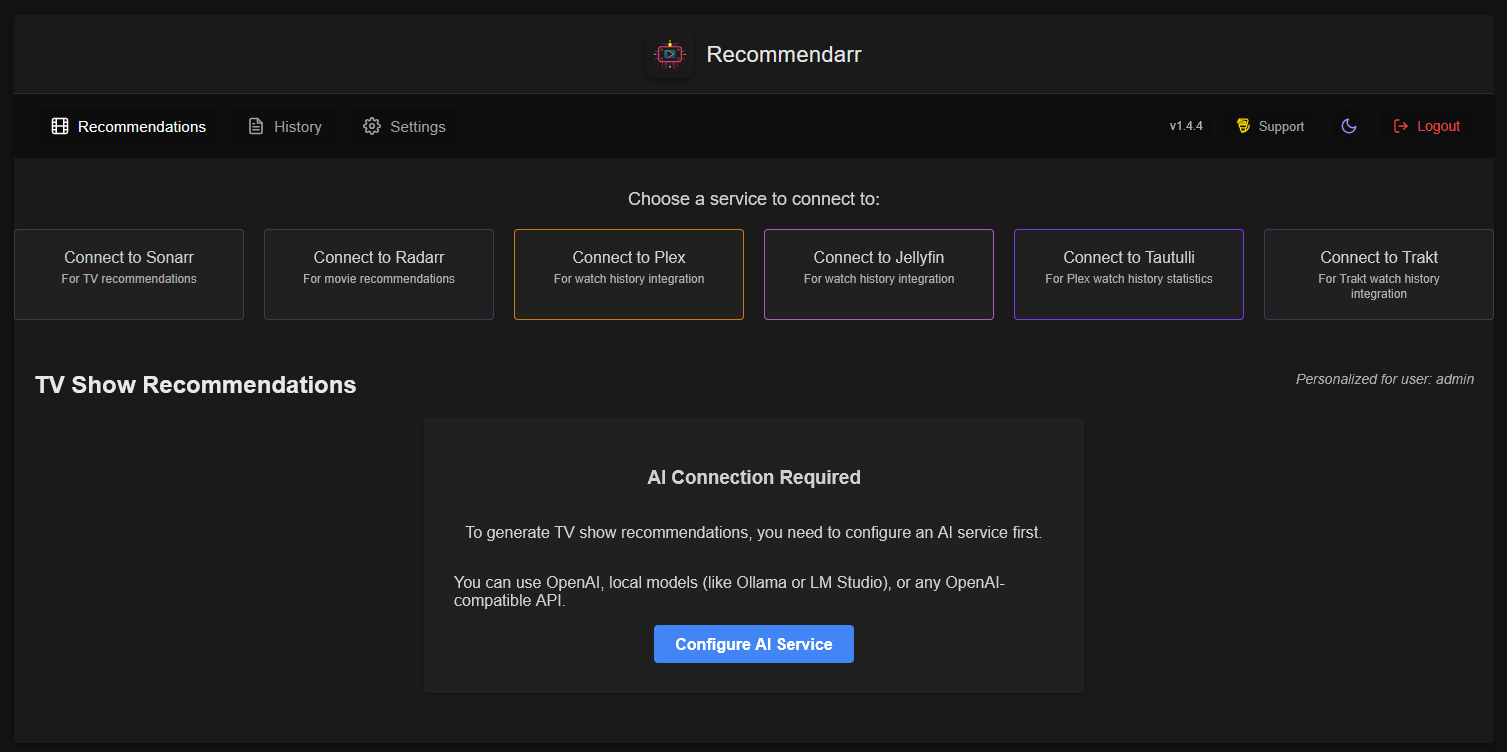Select the Connect to Radarr card
This screenshot has width=1507, height=752.
[x=379, y=274]
